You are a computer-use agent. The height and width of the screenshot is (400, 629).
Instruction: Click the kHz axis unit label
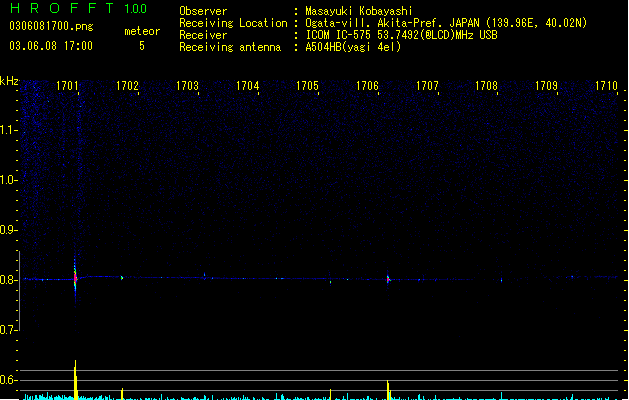(9, 81)
